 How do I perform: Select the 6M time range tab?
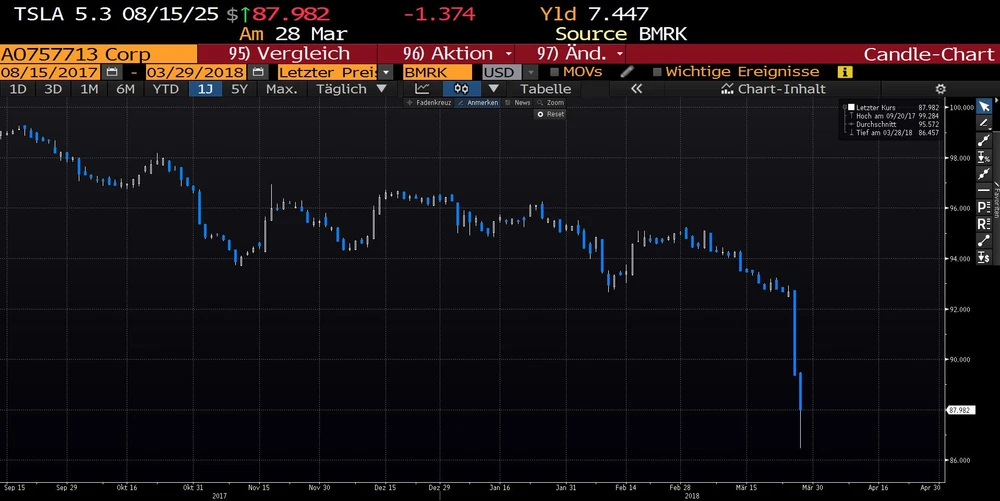[125, 89]
